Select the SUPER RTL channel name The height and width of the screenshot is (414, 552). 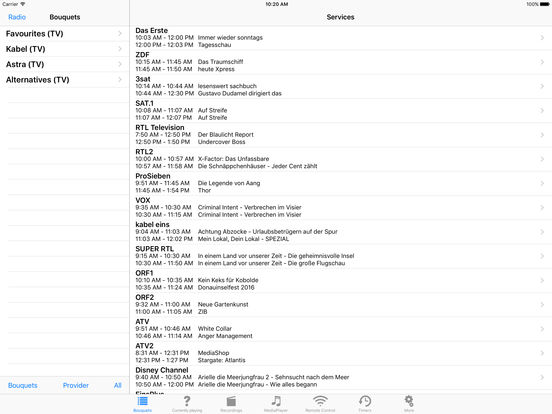[155, 249]
